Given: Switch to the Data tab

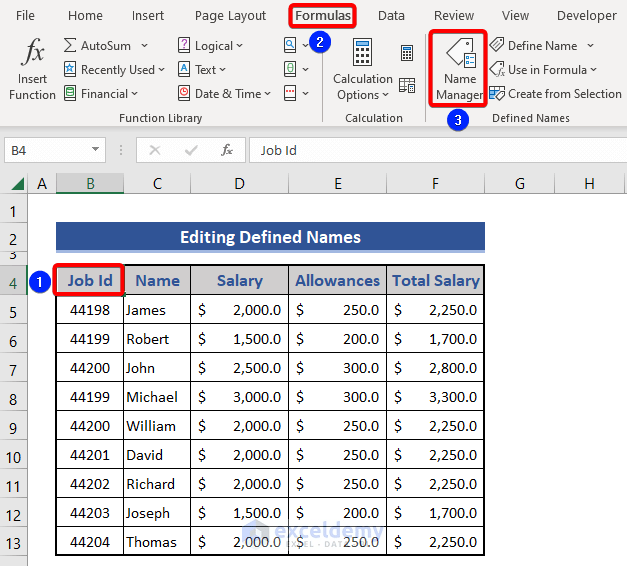Looking at the screenshot, I should (x=391, y=16).
